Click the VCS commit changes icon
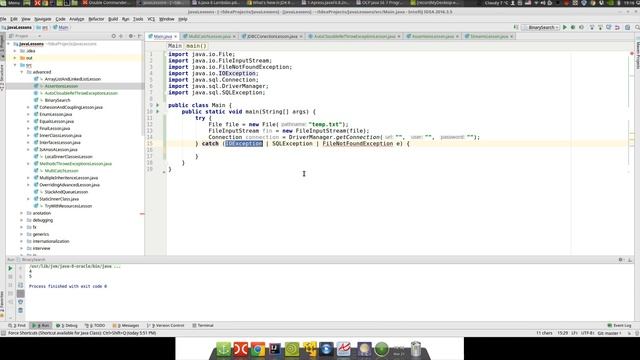The image size is (640, 360). [600, 27]
